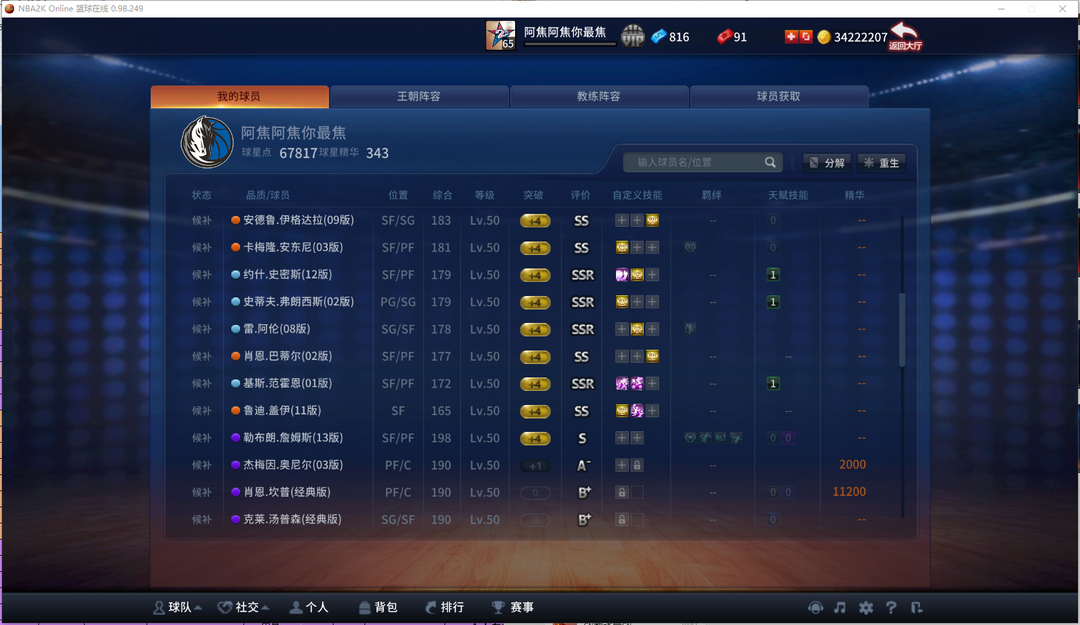Click the red plus recharge icon
Image resolution: width=1080 pixels, height=625 pixels.
(791, 37)
